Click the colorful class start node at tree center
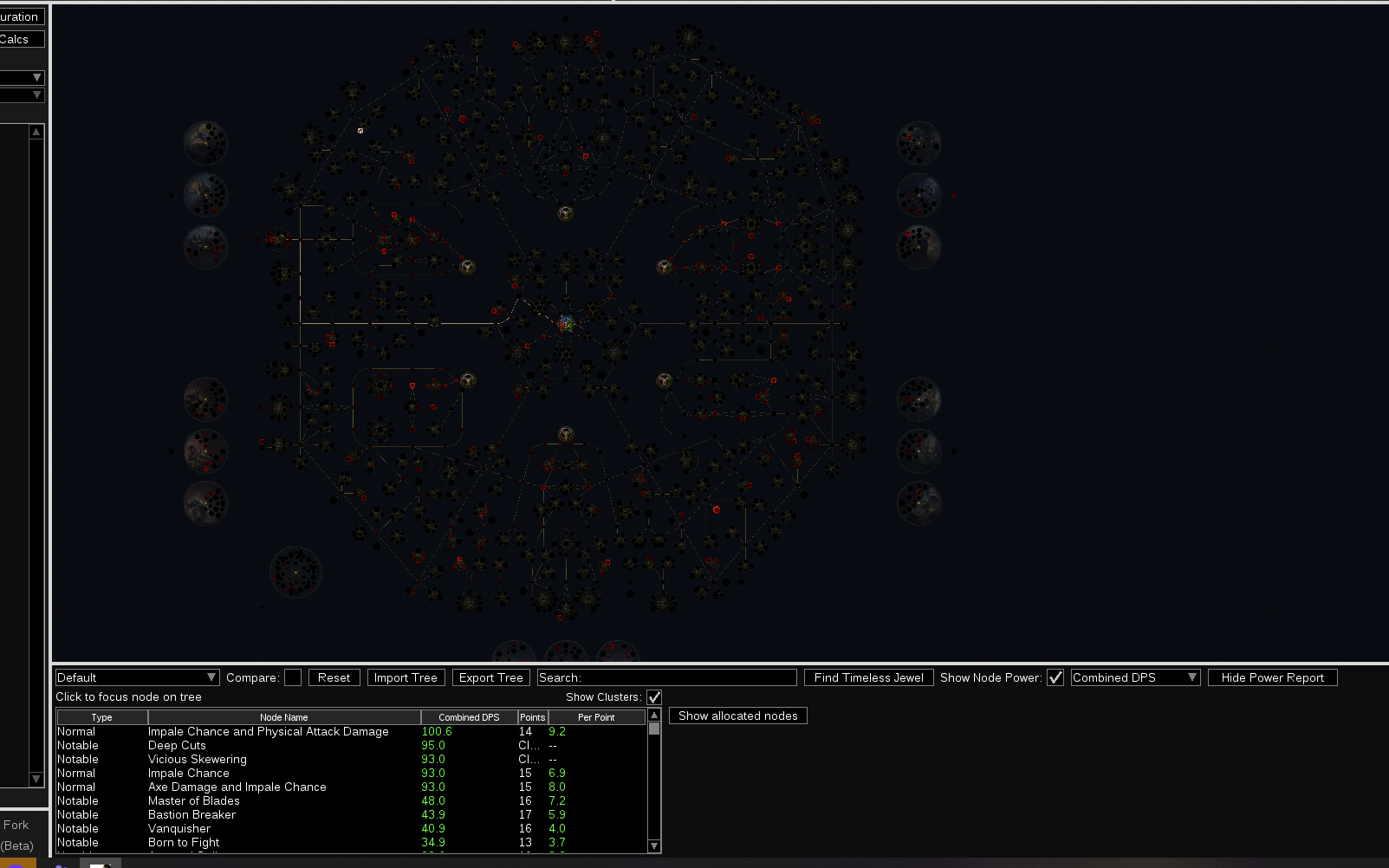 pyautogui.click(x=566, y=323)
